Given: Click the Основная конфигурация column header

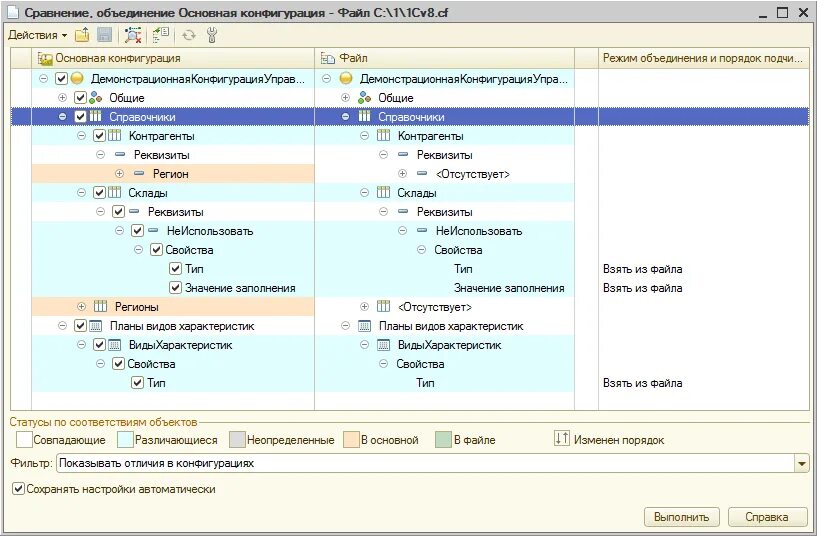Looking at the screenshot, I should (173, 58).
